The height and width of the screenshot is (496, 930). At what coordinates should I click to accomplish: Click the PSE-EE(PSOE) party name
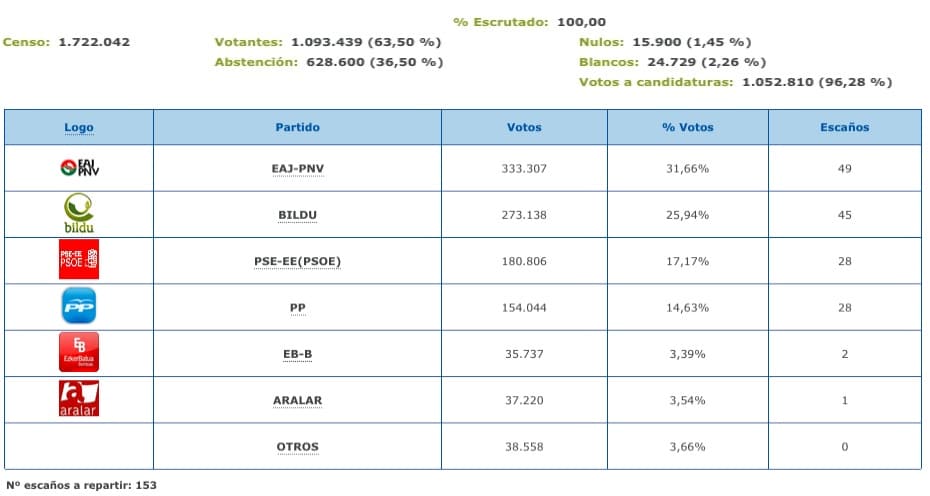tap(297, 262)
